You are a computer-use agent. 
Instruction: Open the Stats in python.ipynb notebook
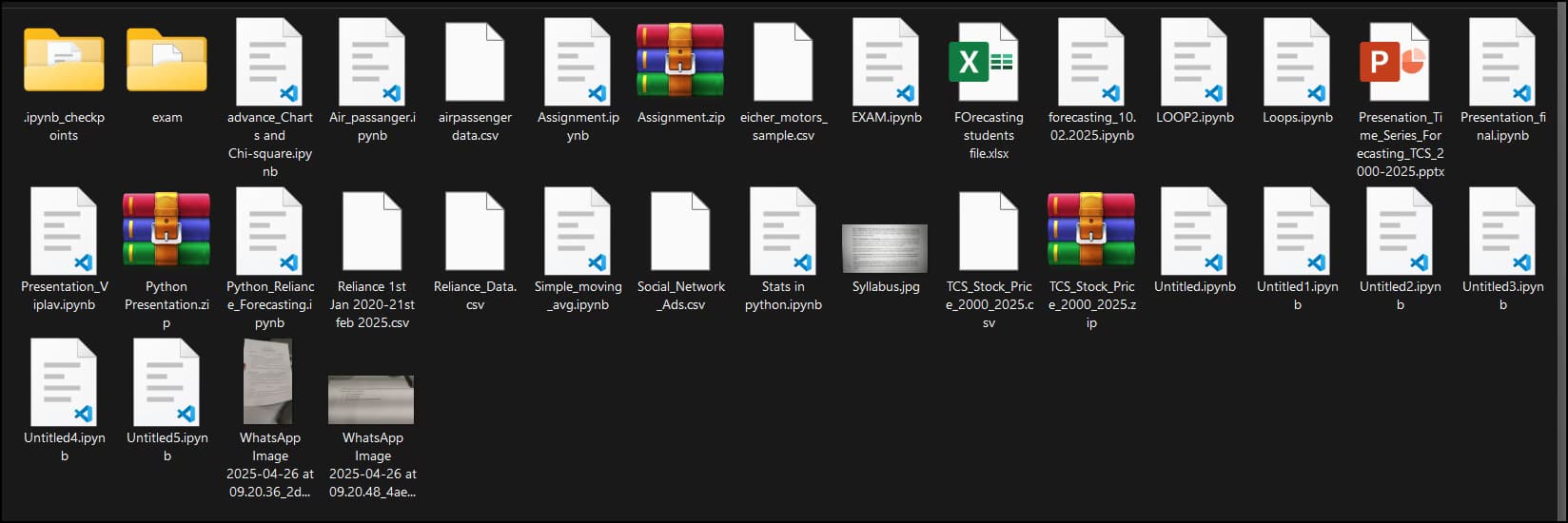[x=783, y=230]
